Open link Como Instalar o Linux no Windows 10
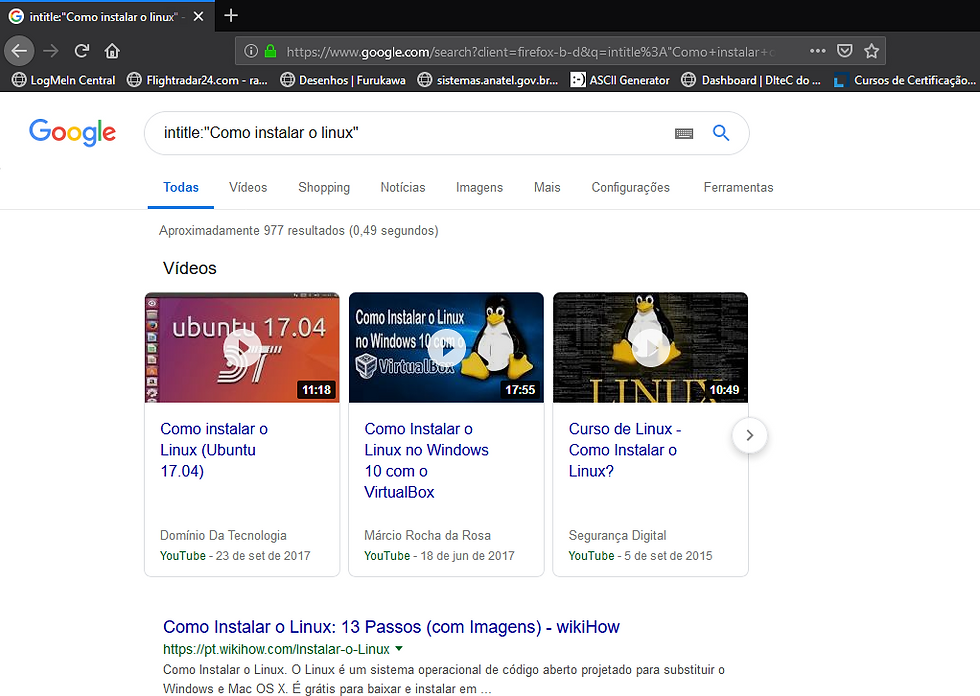This screenshot has height=696, width=980. coord(426,460)
